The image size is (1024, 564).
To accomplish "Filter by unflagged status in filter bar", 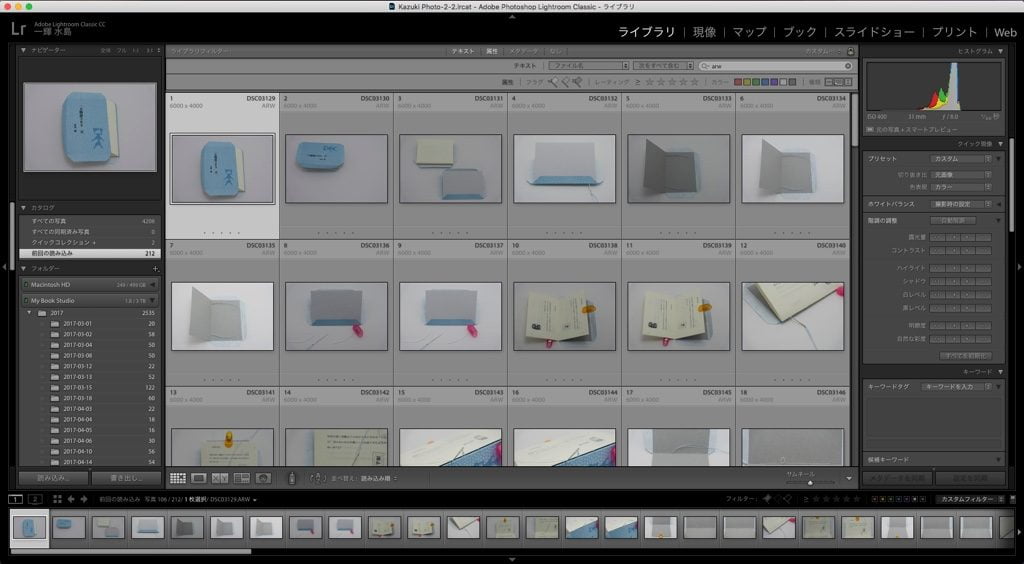I will coord(565,82).
